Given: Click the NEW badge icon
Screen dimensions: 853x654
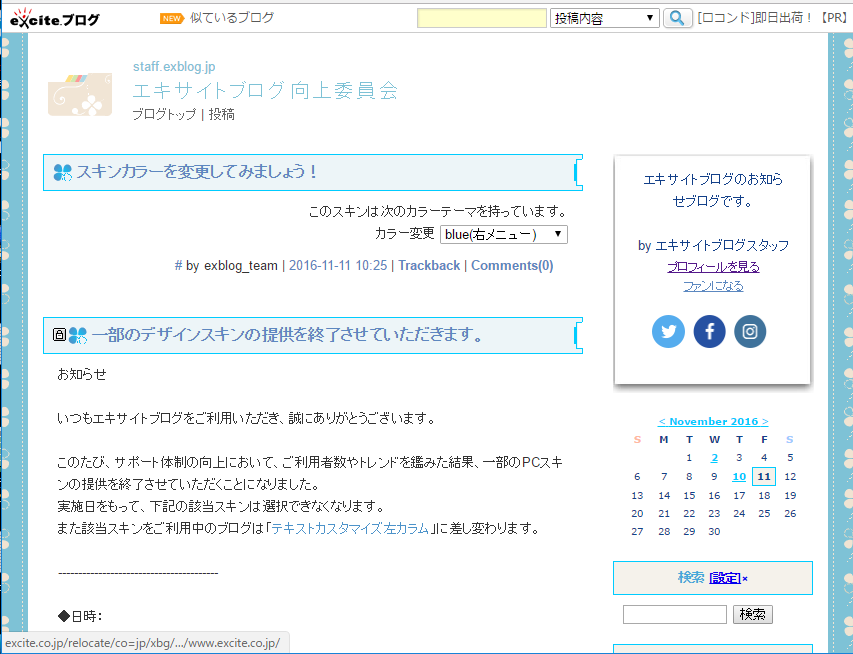Looking at the screenshot, I should pyautogui.click(x=171, y=18).
